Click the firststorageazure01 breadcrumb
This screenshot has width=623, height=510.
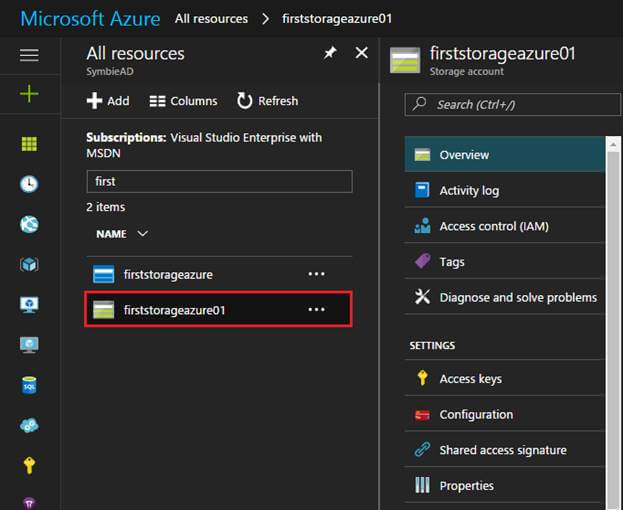tap(337, 19)
